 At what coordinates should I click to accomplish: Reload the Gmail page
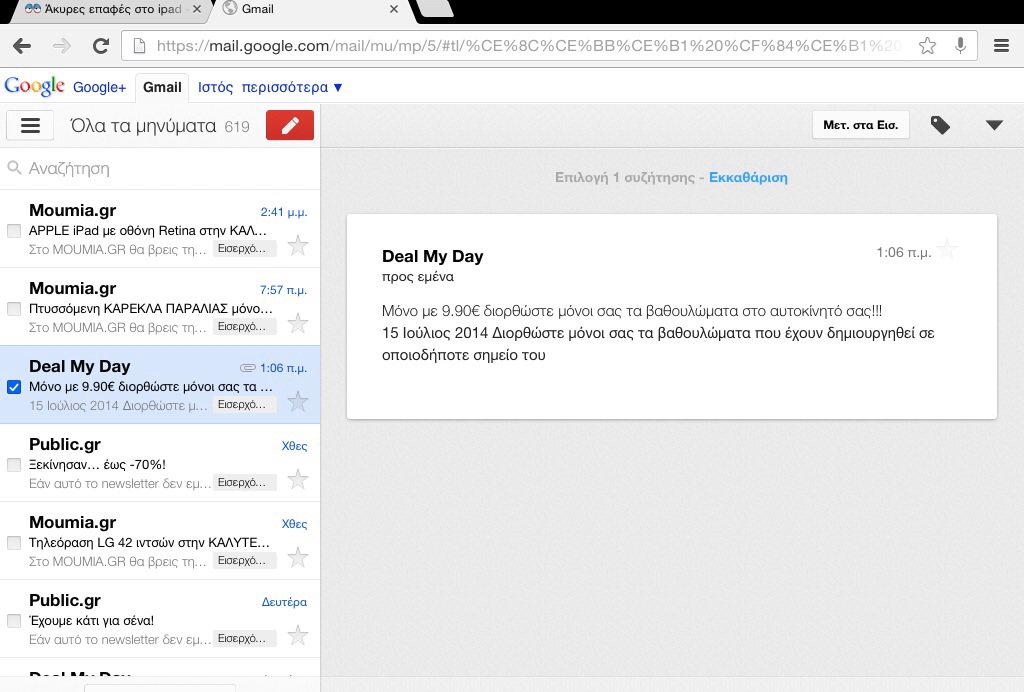pyautogui.click(x=101, y=46)
